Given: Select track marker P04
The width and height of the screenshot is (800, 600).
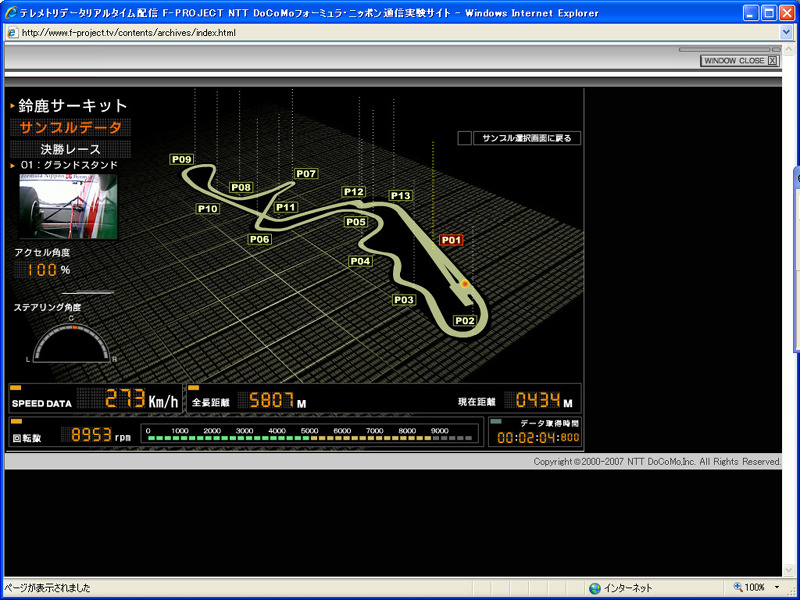Looking at the screenshot, I should click(360, 261).
